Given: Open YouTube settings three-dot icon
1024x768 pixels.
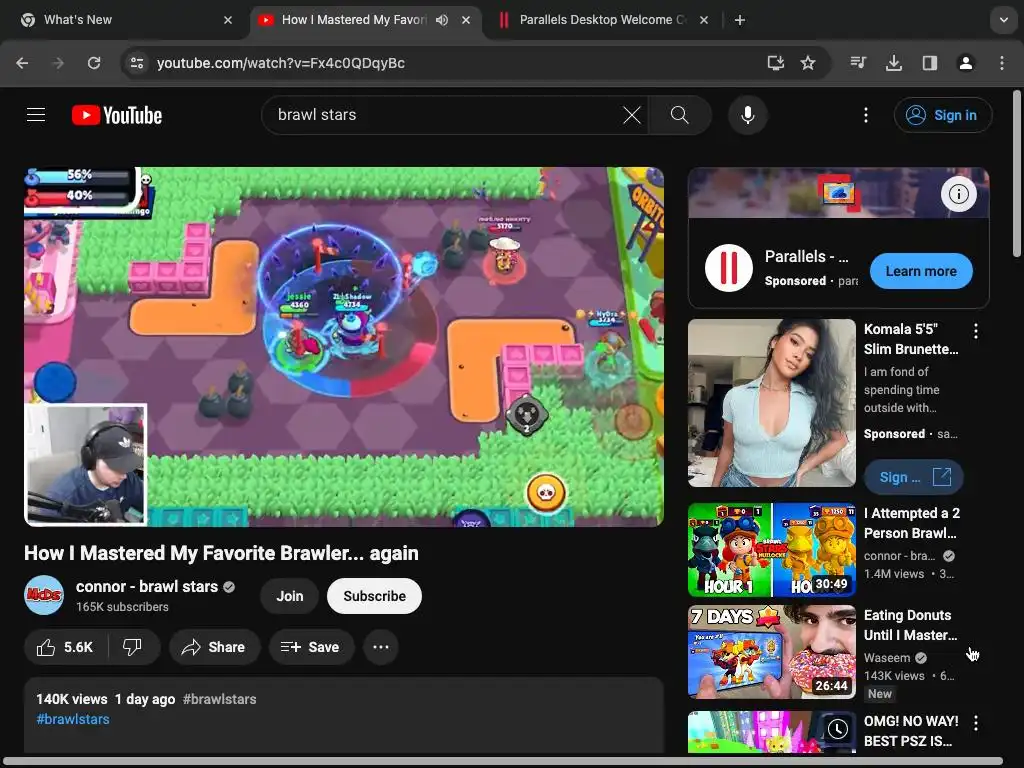Looking at the screenshot, I should pos(866,115).
